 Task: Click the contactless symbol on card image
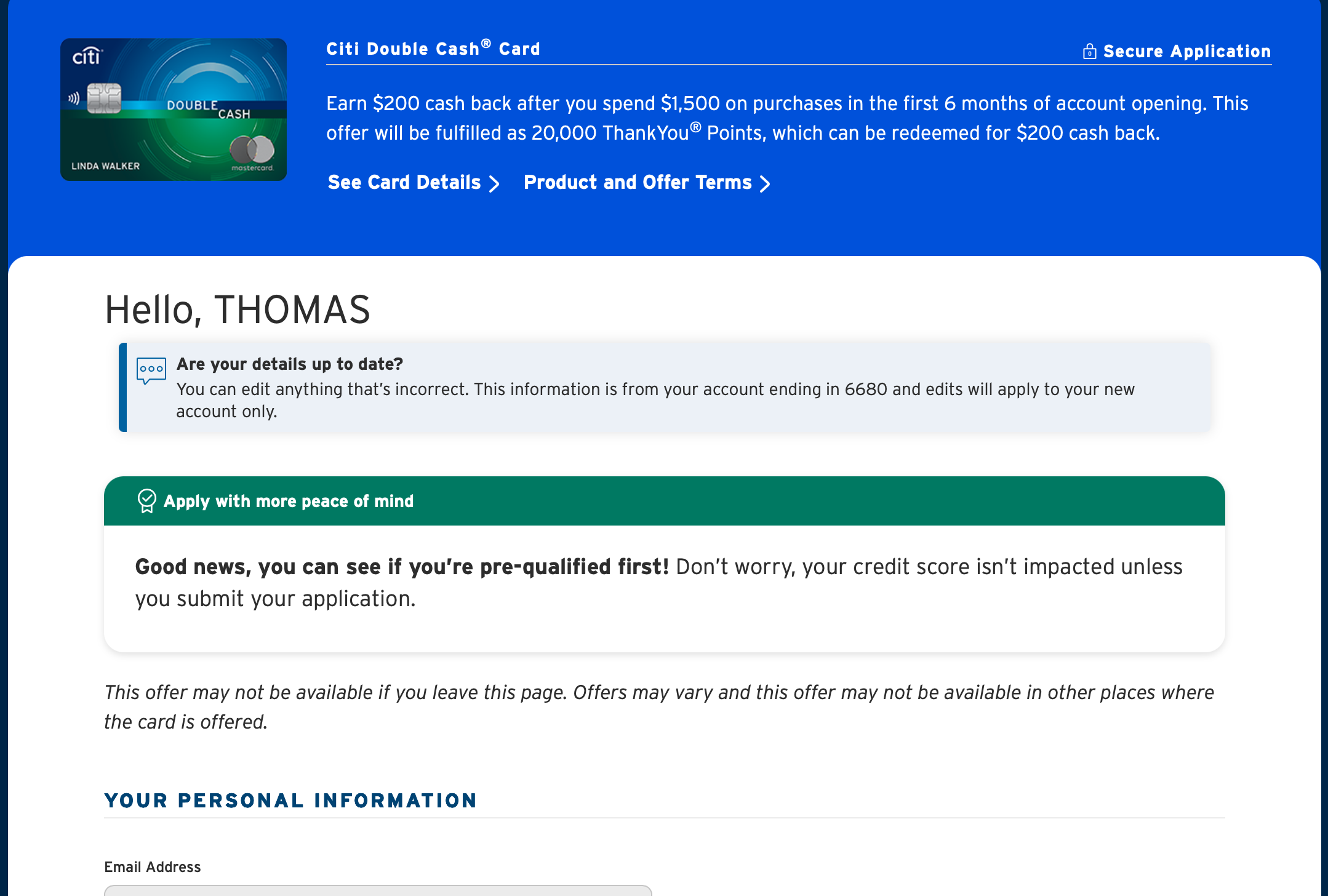tap(74, 98)
